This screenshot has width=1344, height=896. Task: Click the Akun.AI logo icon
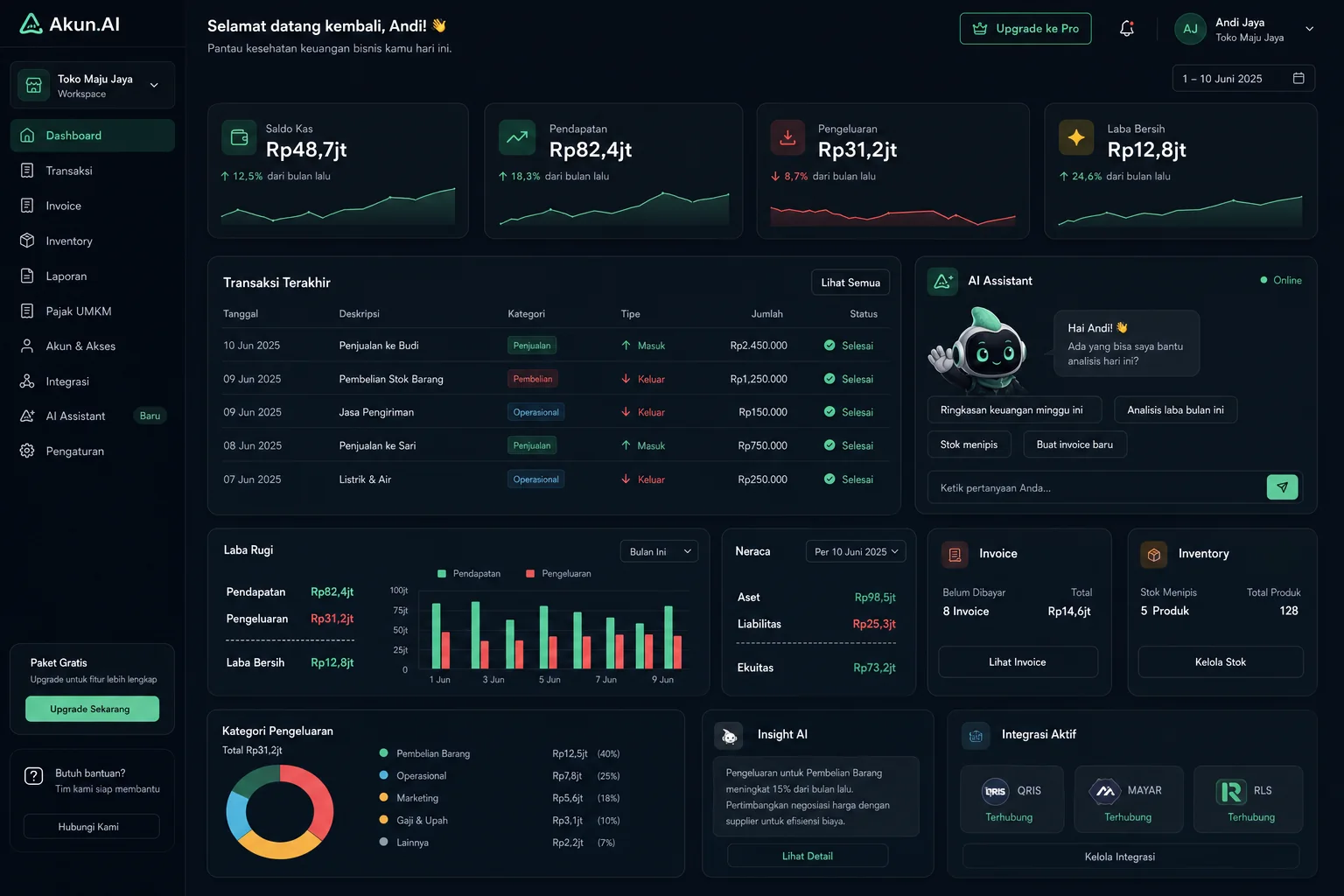(x=31, y=24)
